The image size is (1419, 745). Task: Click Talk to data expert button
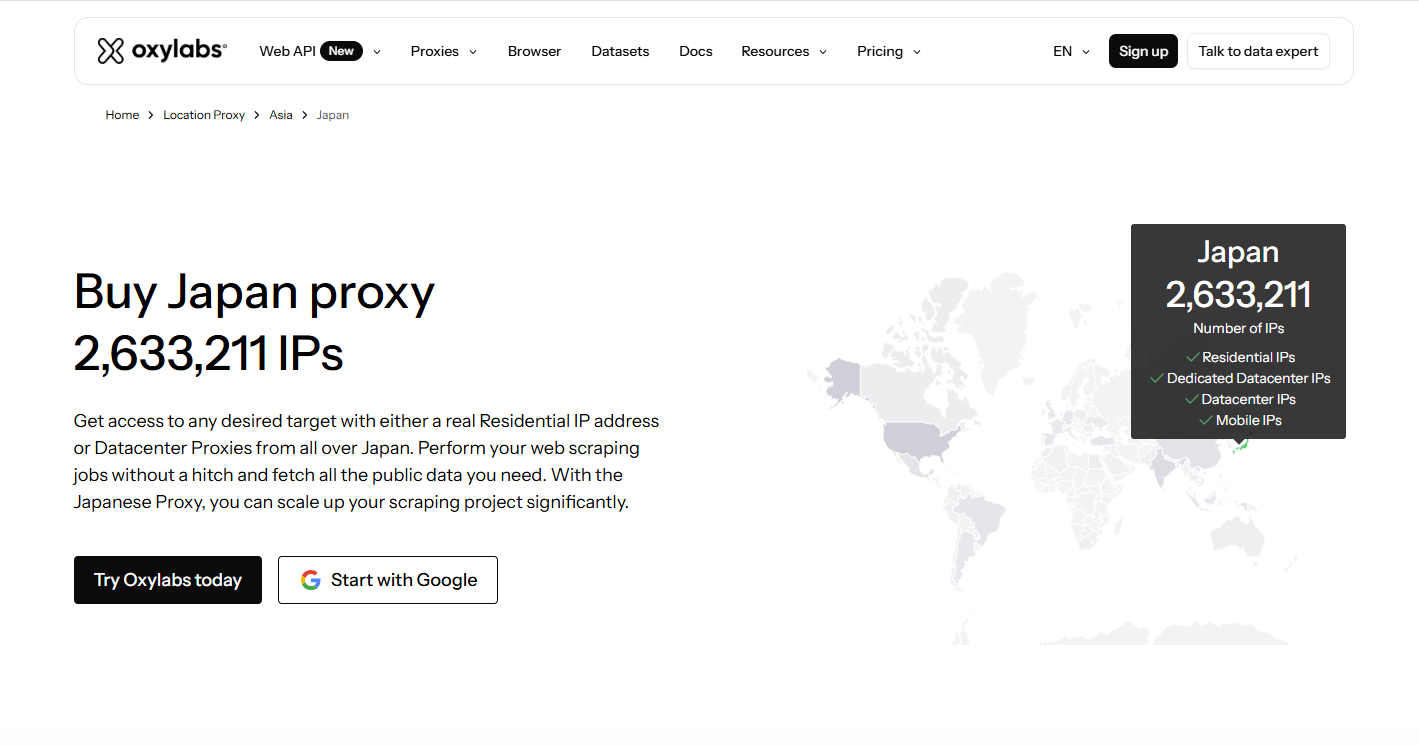[x=1258, y=51]
